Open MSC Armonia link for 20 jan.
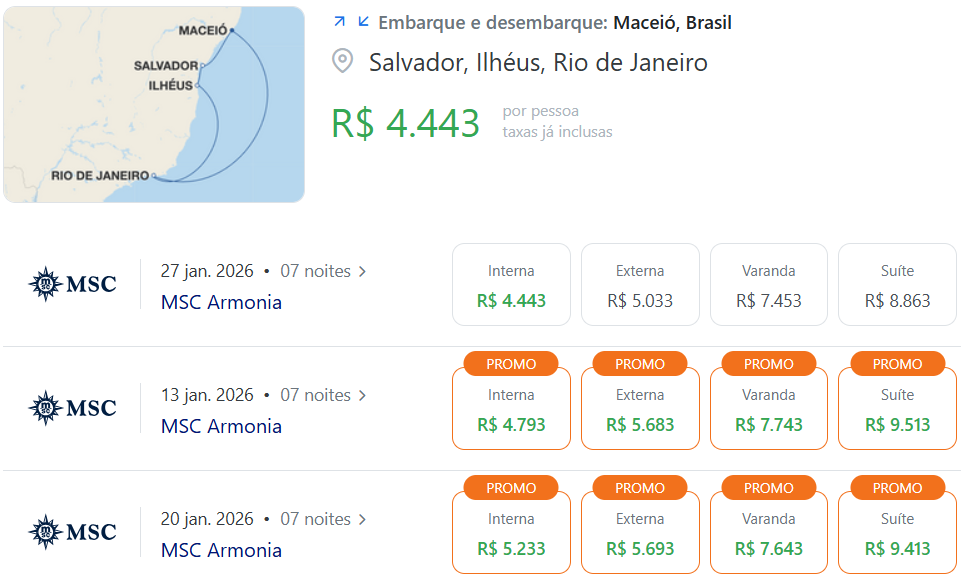 click(221, 550)
